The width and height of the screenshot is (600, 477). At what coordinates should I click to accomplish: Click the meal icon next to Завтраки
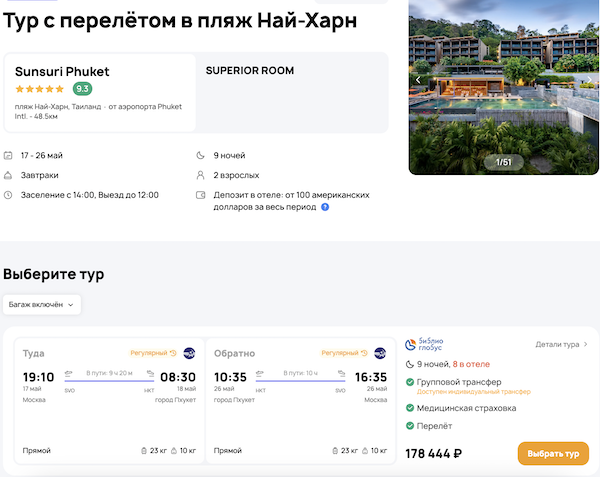[8, 175]
